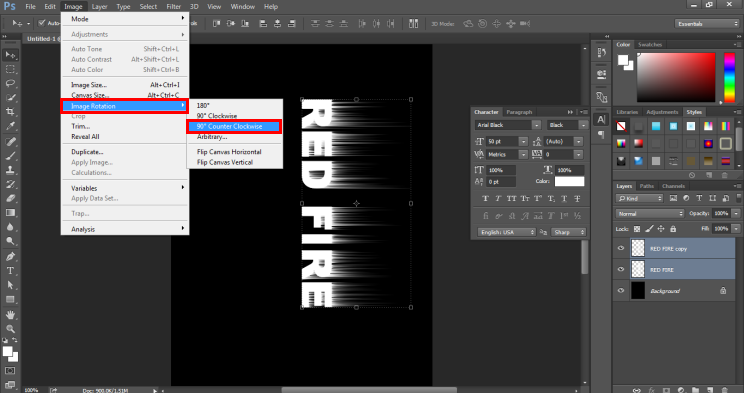Select the Hand tool

click(x=10, y=314)
